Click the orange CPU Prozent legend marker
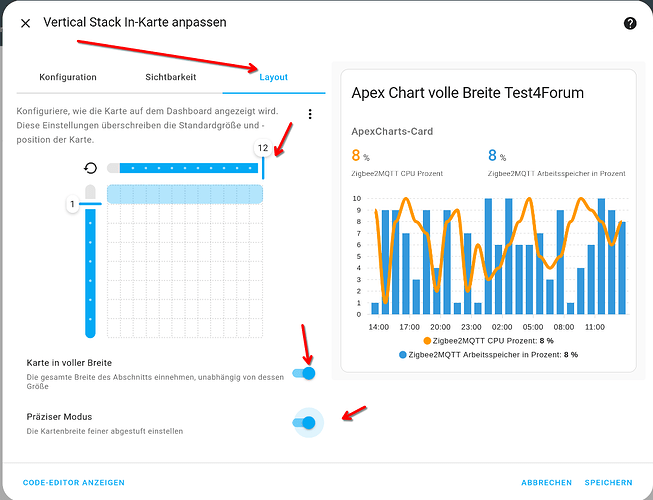This screenshot has height=500, width=653. [x=426, y=341]
